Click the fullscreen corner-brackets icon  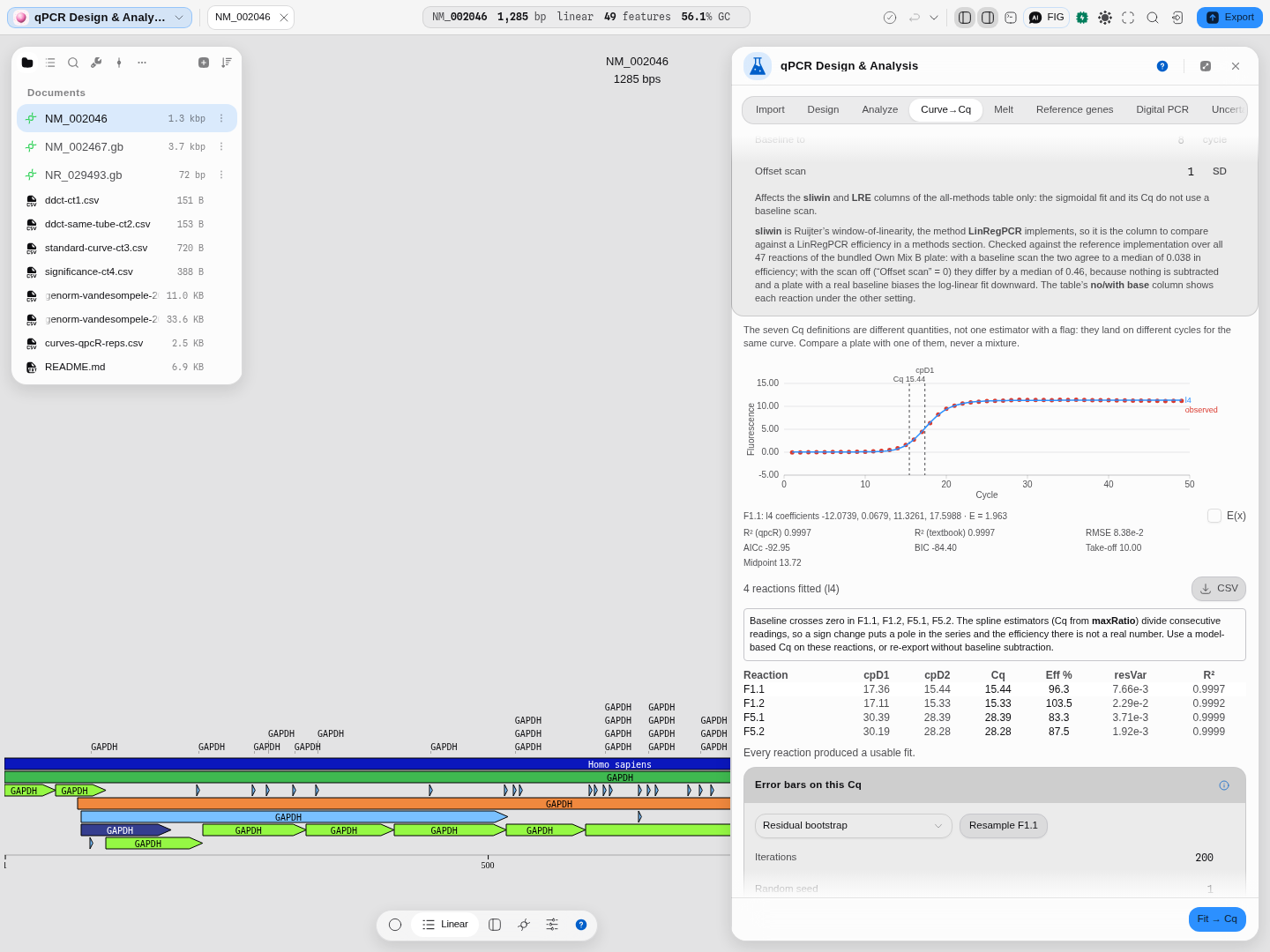(x=1128, y=18)
